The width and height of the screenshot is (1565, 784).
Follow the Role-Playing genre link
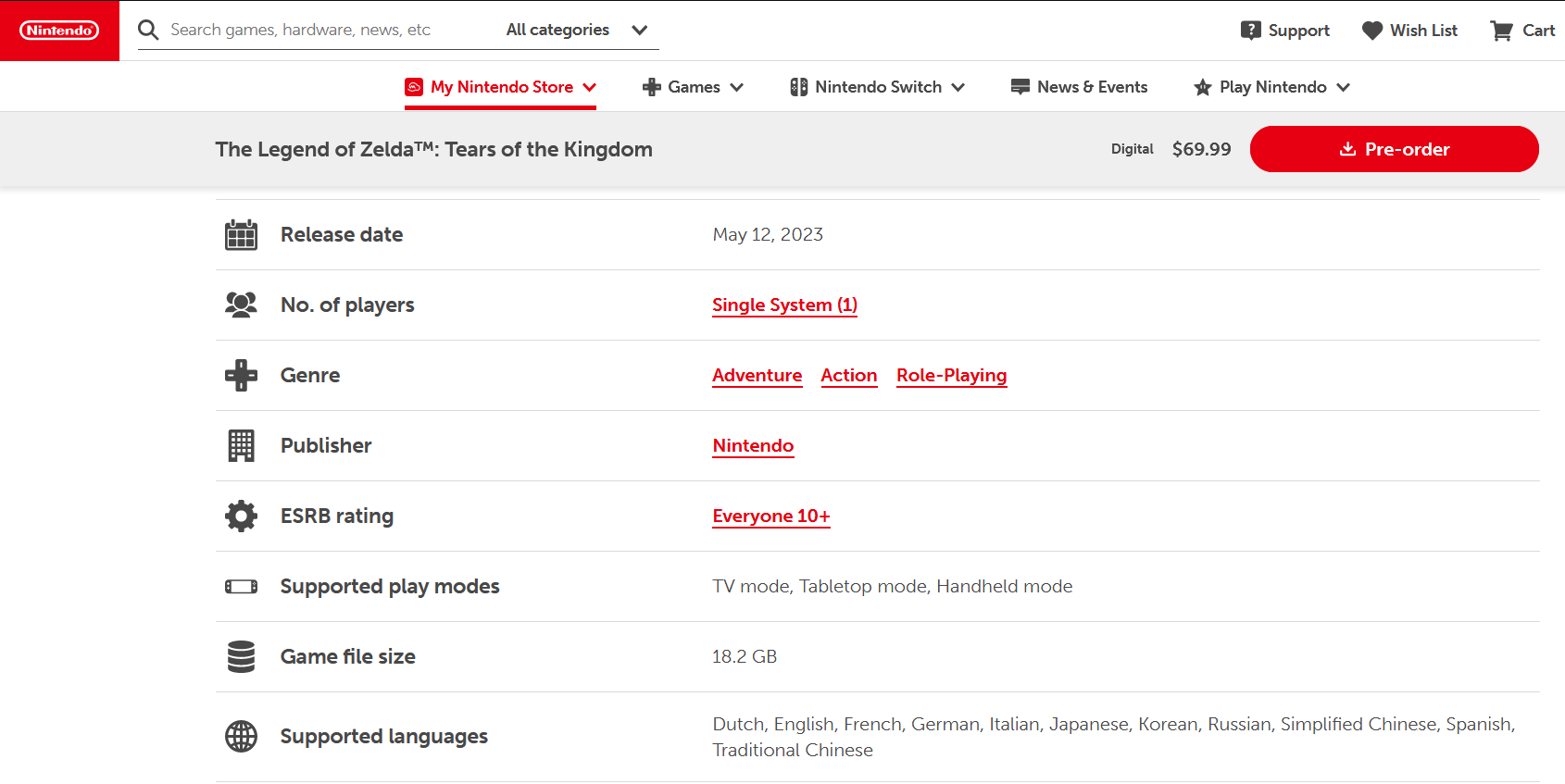pyautogui.click(x=951, y=375)
